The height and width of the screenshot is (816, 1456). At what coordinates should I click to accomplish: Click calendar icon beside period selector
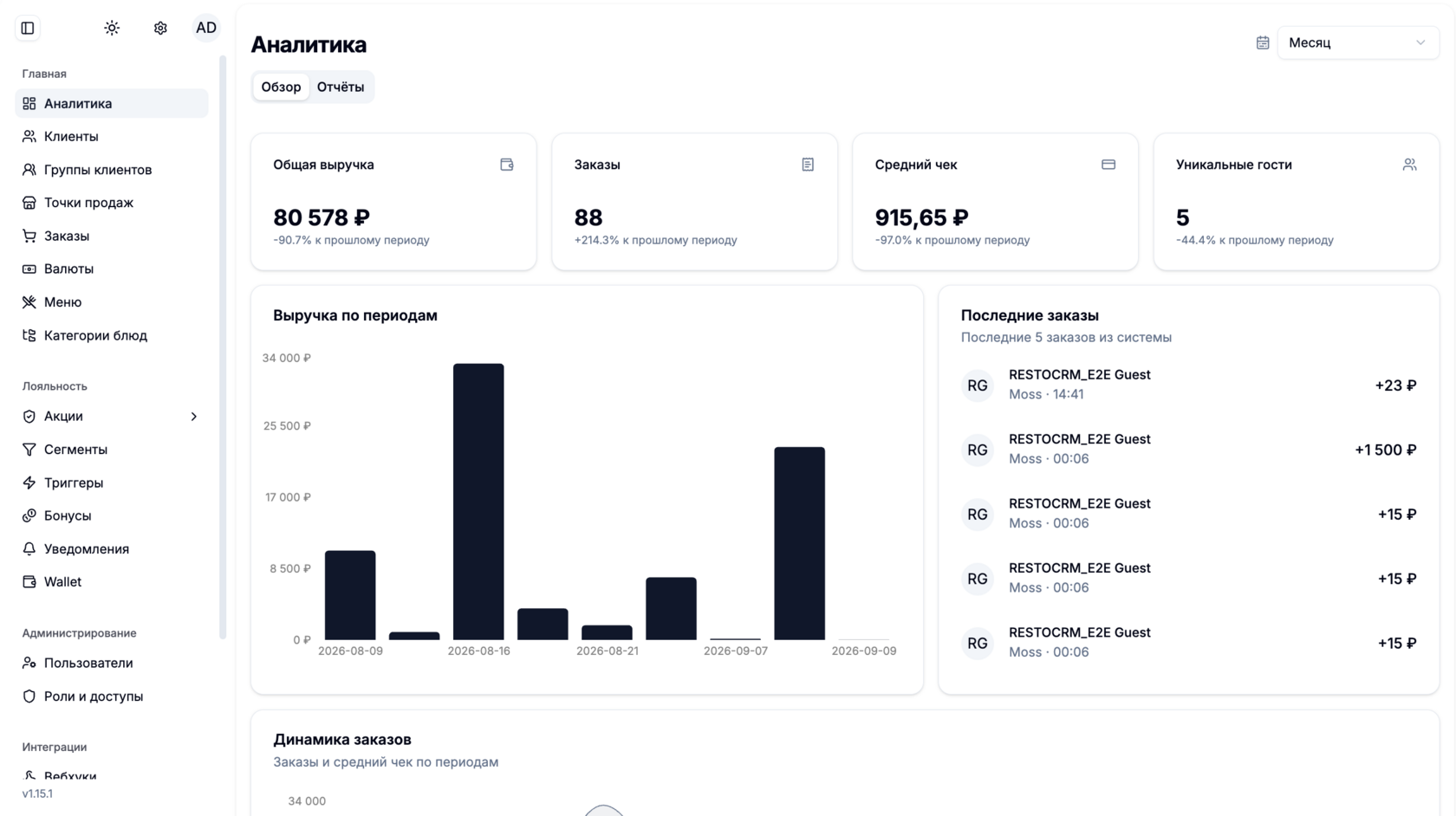click(1263, 42)
